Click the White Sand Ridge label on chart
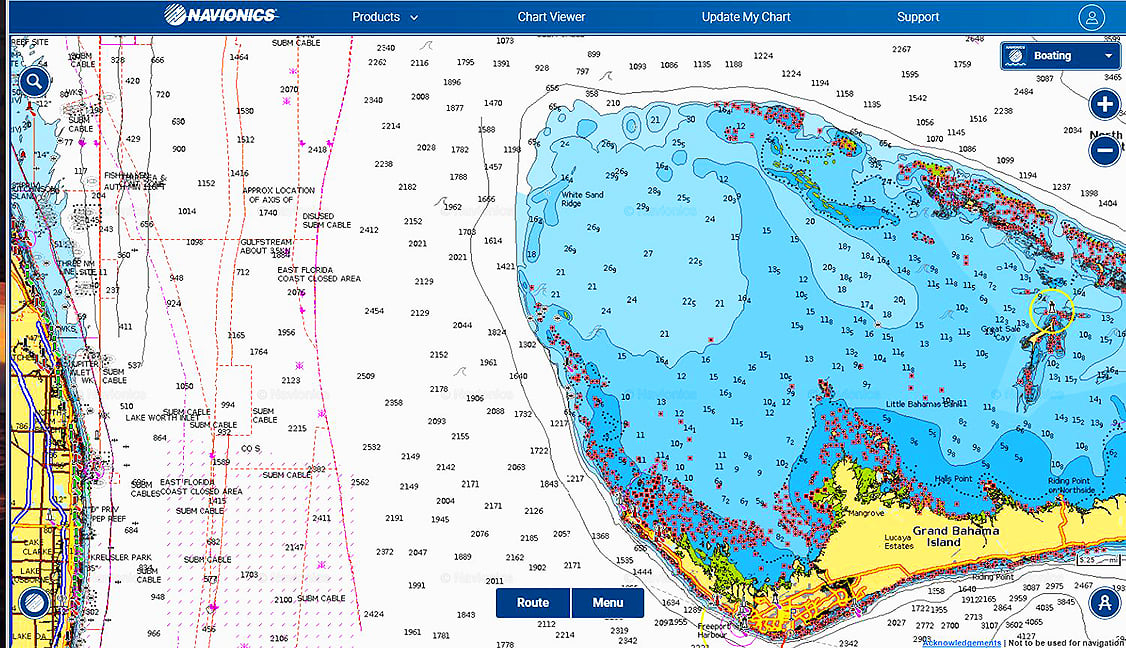This screenshot has height=648, width=1126. [584, 199]
